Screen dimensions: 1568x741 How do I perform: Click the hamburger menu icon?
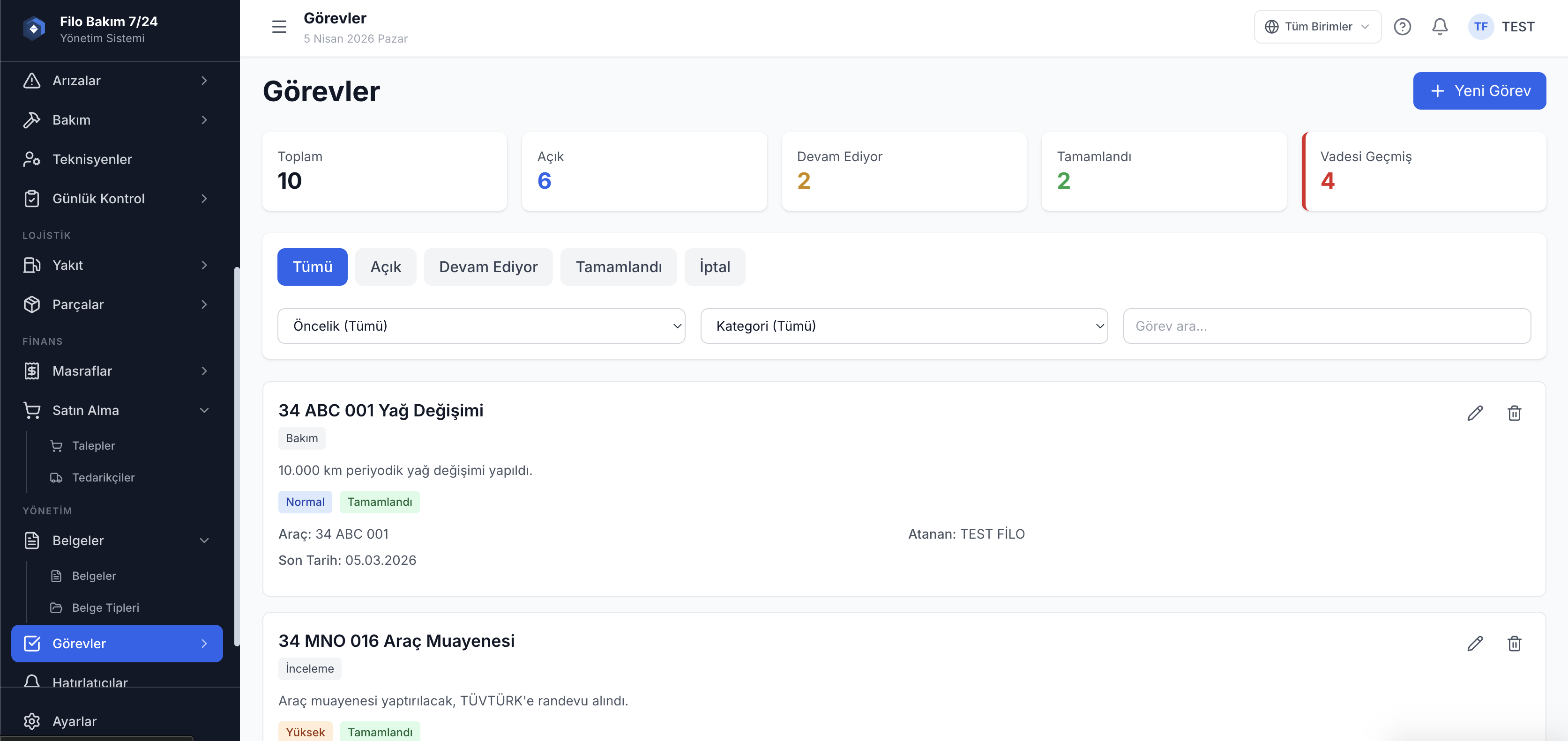click(x=279, y=27)
